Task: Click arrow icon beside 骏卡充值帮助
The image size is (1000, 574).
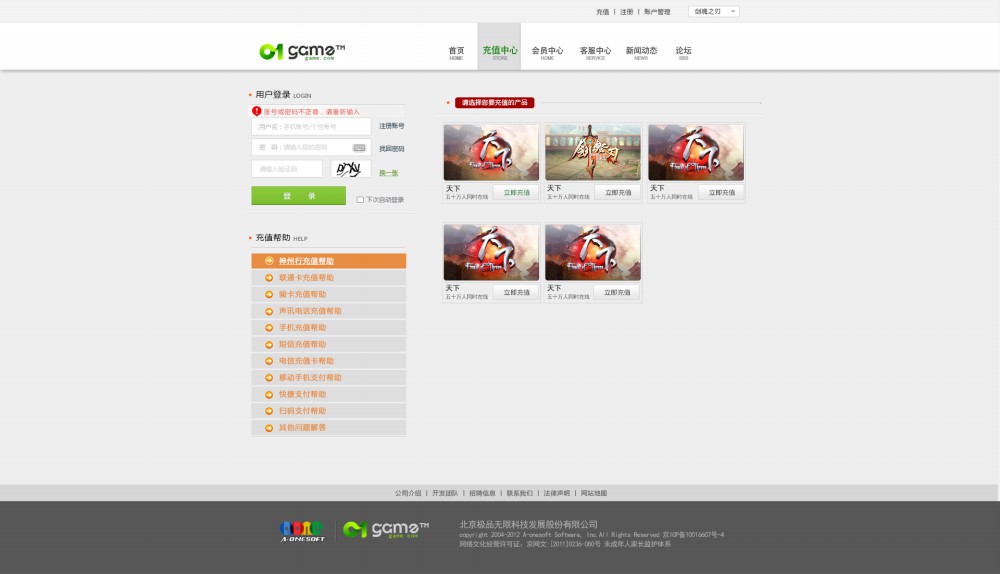Action: [x=269, y=294]
